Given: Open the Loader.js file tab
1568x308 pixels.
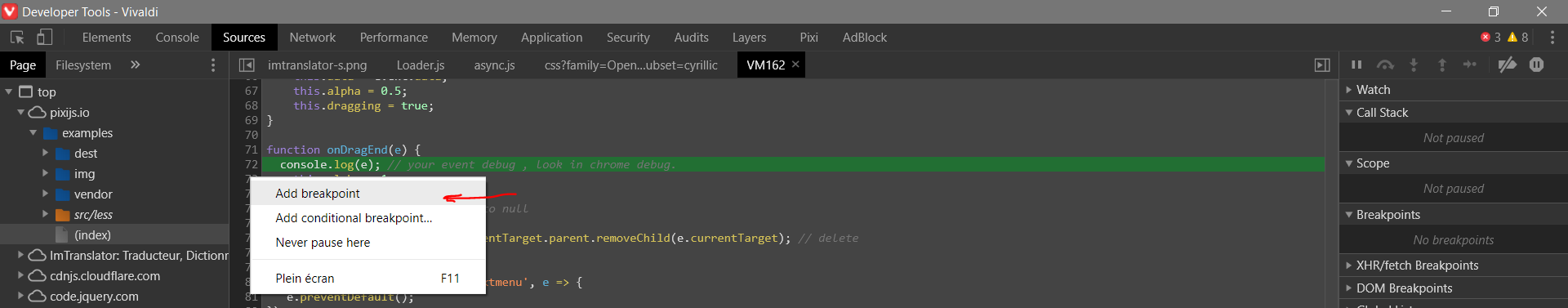Looking at the screenshot, I should pos(421,65).
